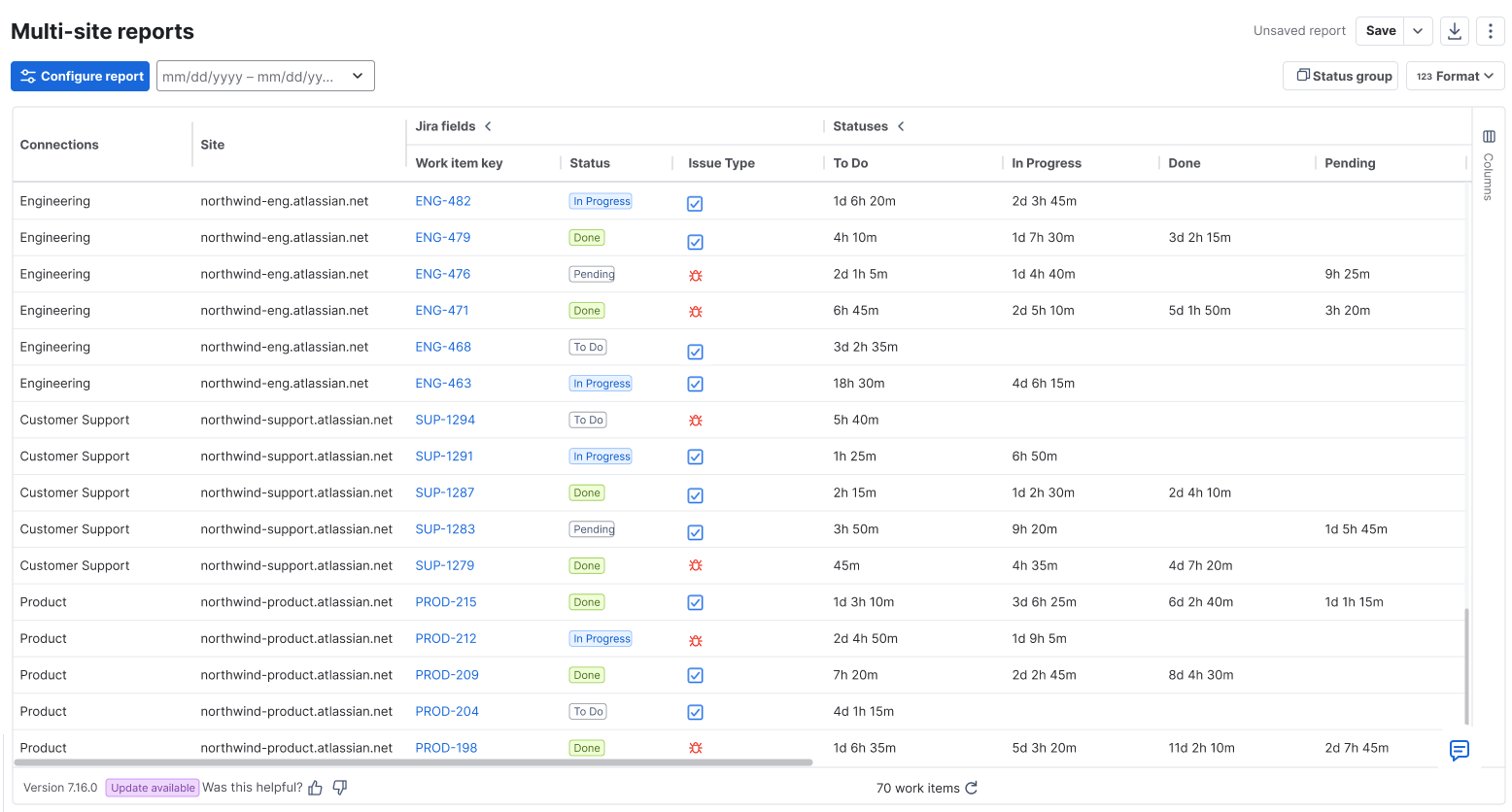
Task: Open work item SUP-1287 link
Action: tap(445, 492)
